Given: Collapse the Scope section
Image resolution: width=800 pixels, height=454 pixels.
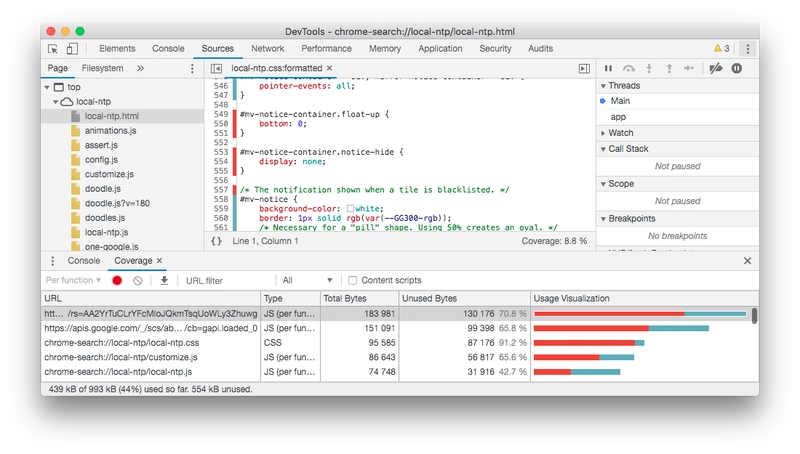Looking at the screenshot, I should pos(604,184).
